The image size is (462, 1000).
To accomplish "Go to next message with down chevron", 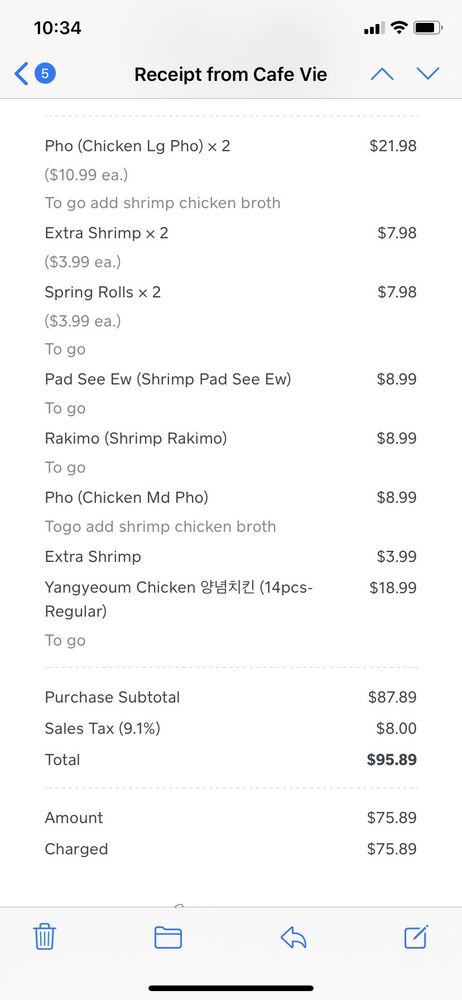I will [428, 73].
